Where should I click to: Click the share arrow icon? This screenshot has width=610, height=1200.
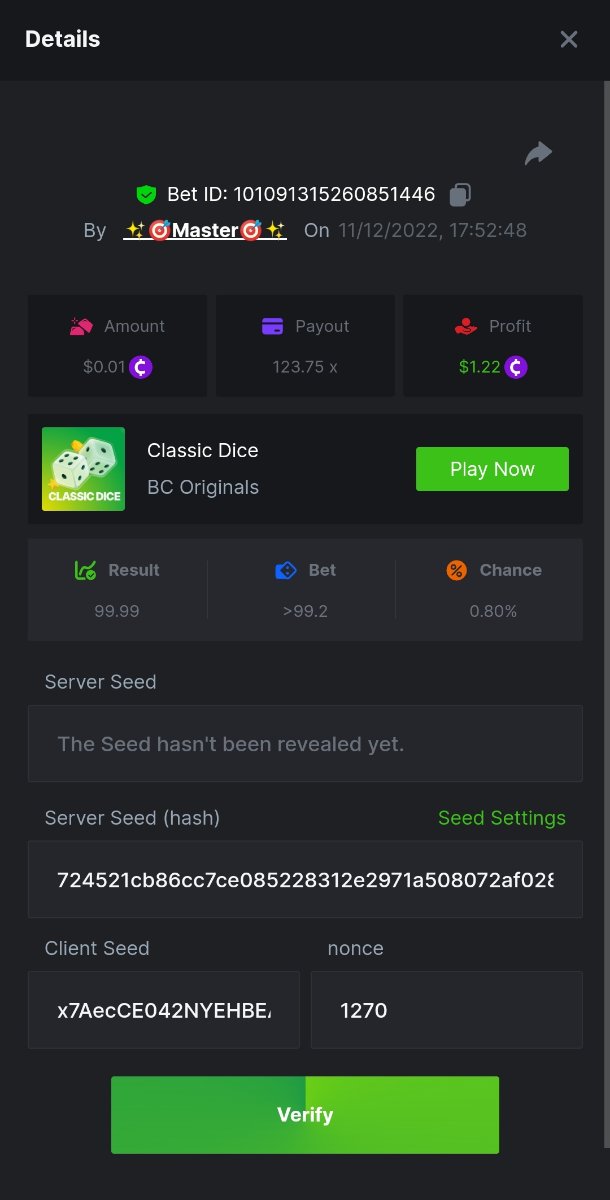click(538, 153)
